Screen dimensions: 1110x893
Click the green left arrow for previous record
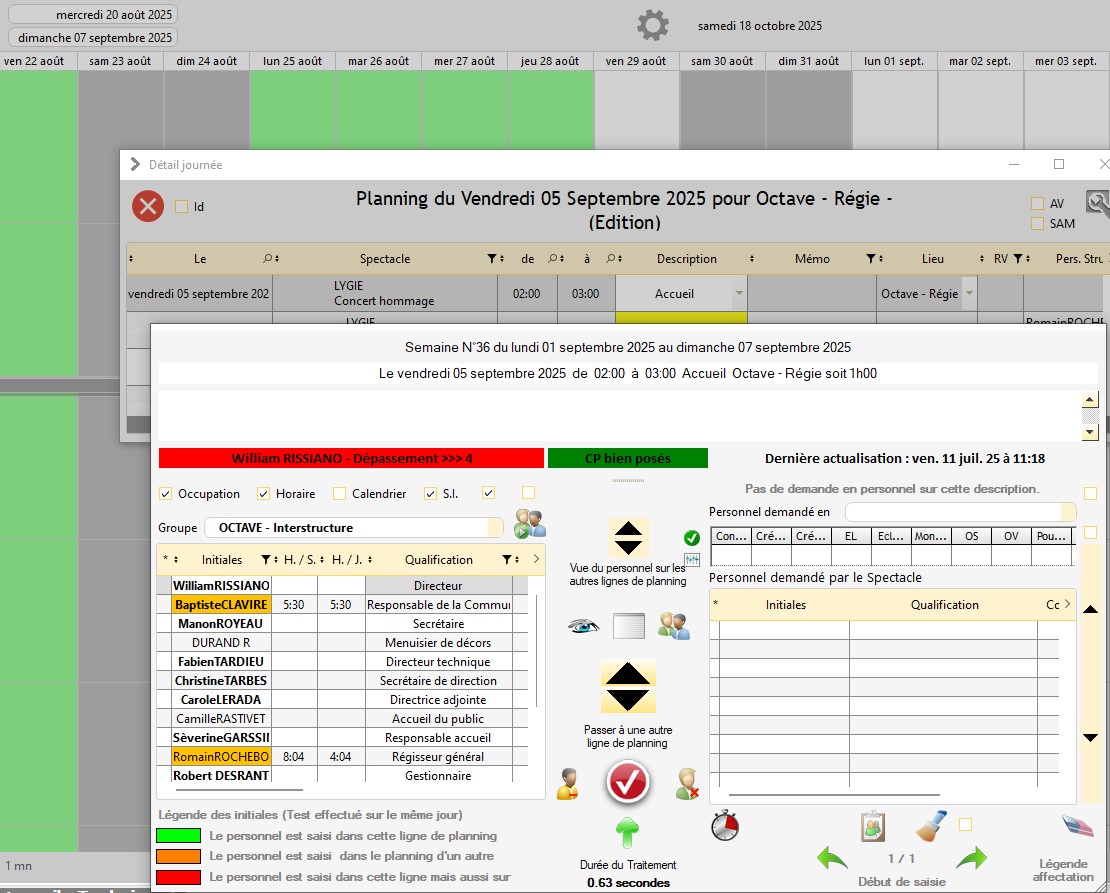point(832,858)
